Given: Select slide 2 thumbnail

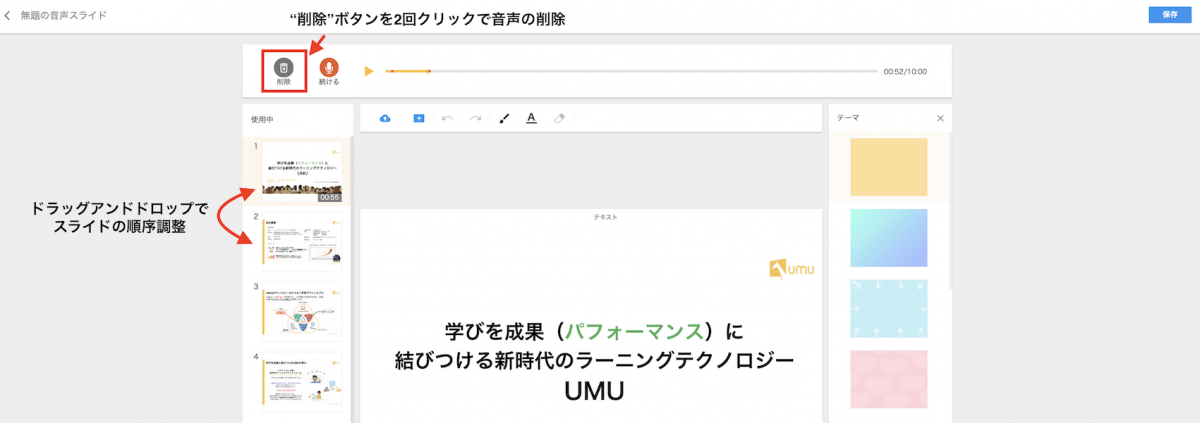Looking at the screenshot, I should coord(301,240).
